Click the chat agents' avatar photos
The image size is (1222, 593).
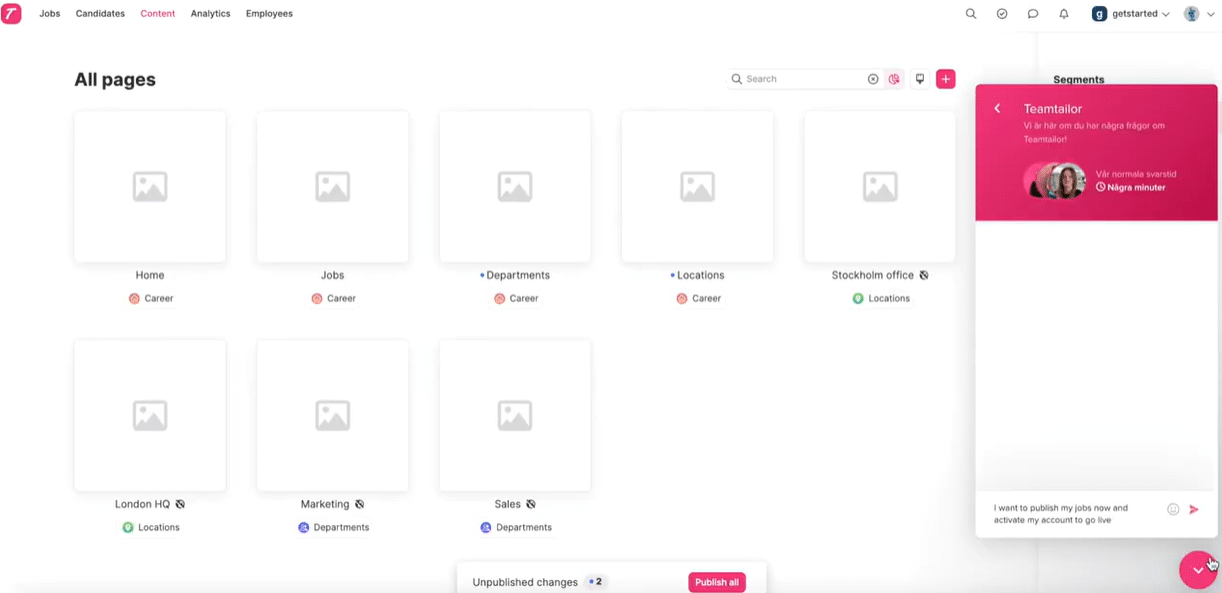[1055, 181]
